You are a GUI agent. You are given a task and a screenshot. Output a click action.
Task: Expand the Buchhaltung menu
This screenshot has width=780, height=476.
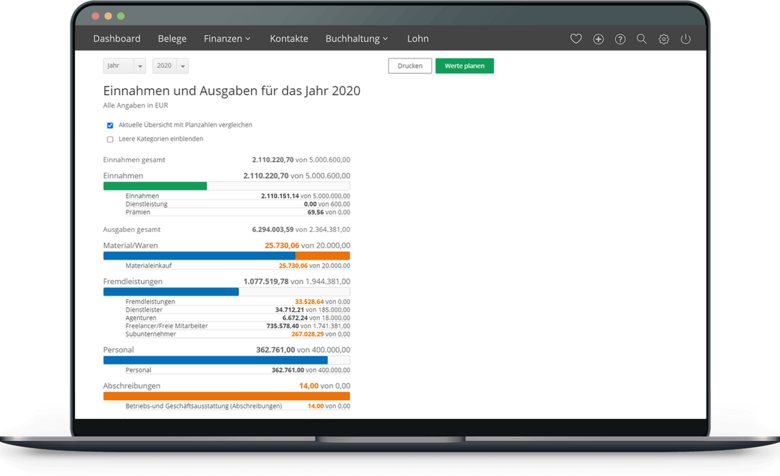[356, 39]
